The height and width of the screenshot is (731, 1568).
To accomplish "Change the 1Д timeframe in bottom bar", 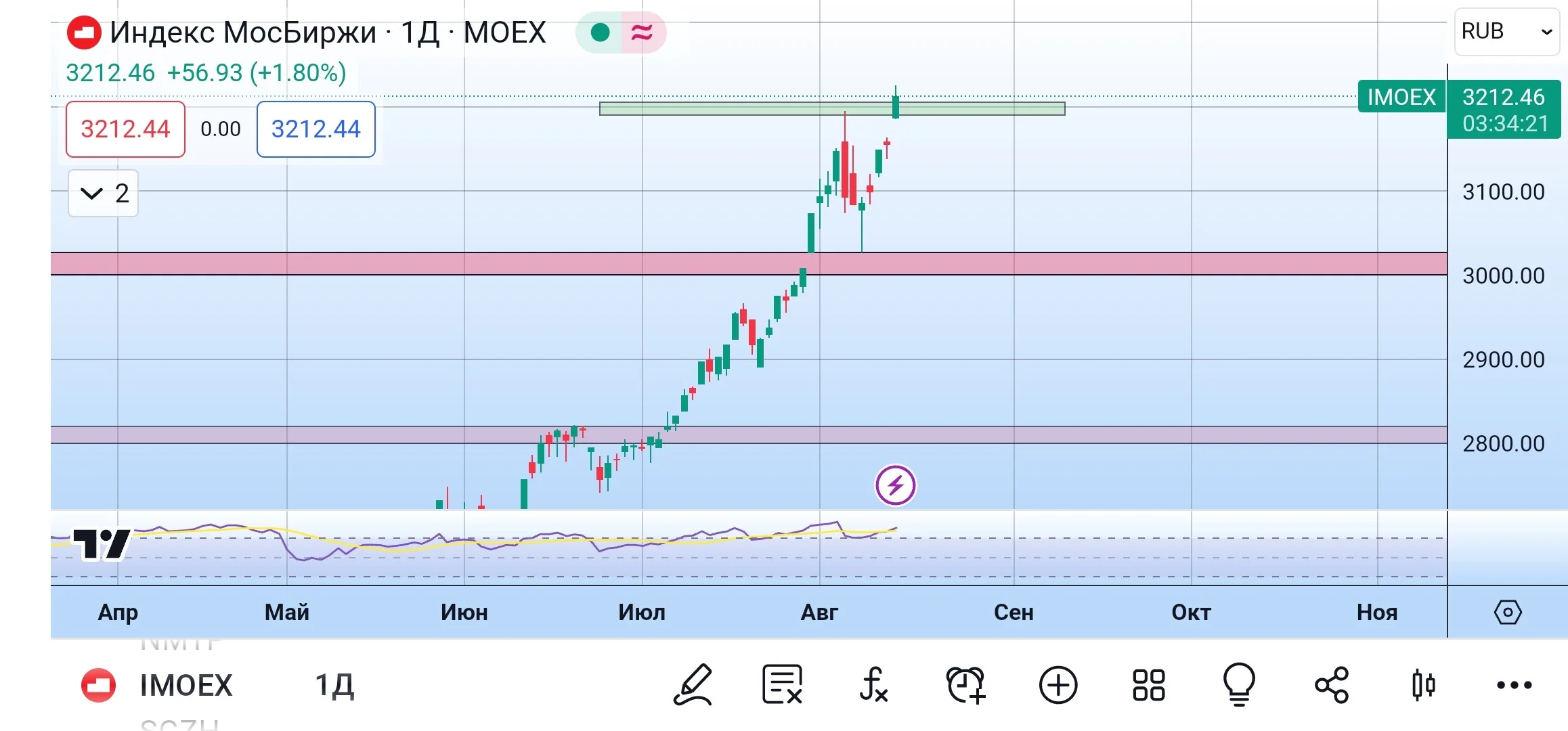I will 334,686.
